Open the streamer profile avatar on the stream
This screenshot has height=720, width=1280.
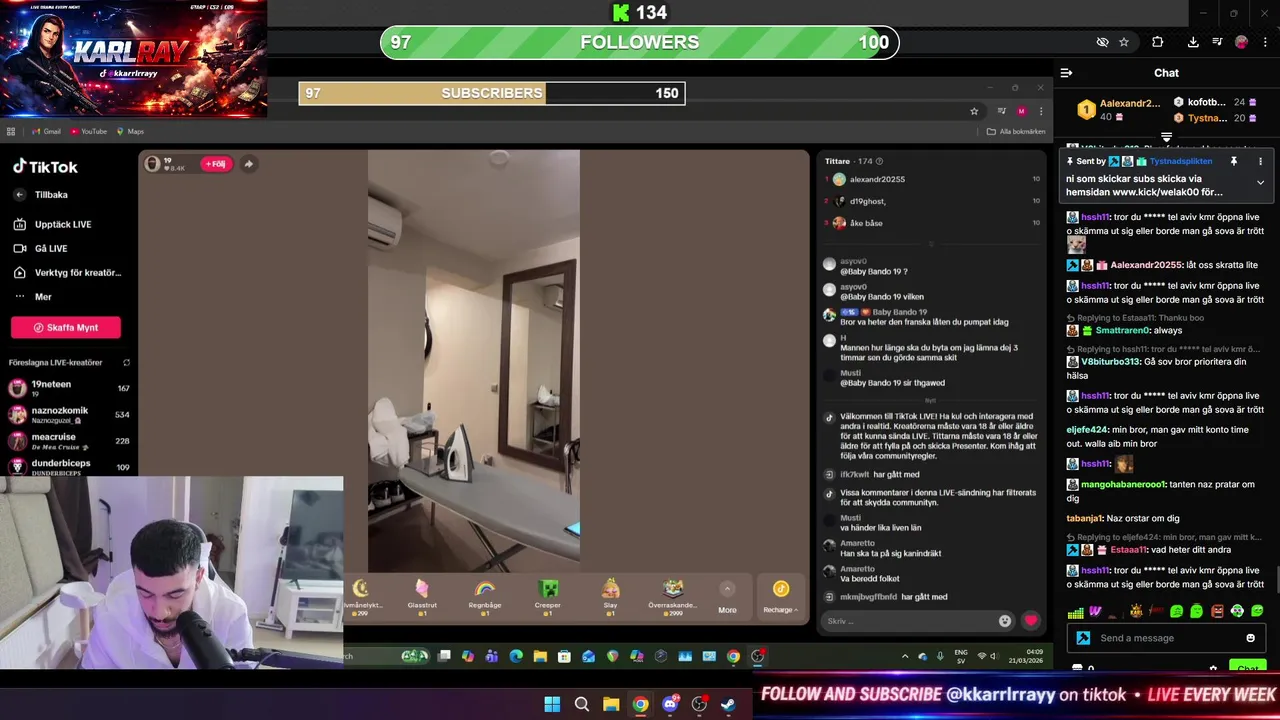tap(153, 163)
